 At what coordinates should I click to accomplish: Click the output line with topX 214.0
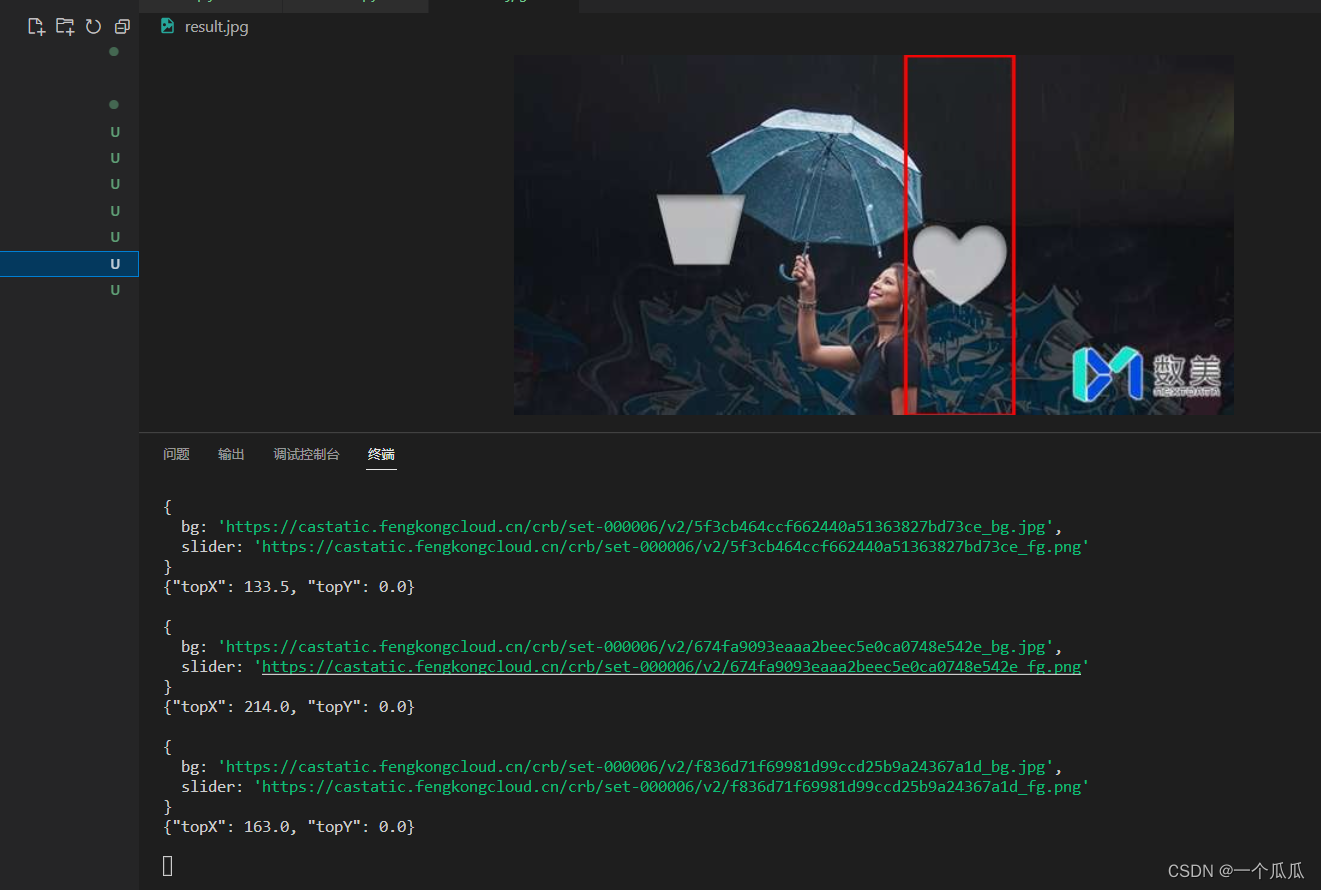point(289,707)
